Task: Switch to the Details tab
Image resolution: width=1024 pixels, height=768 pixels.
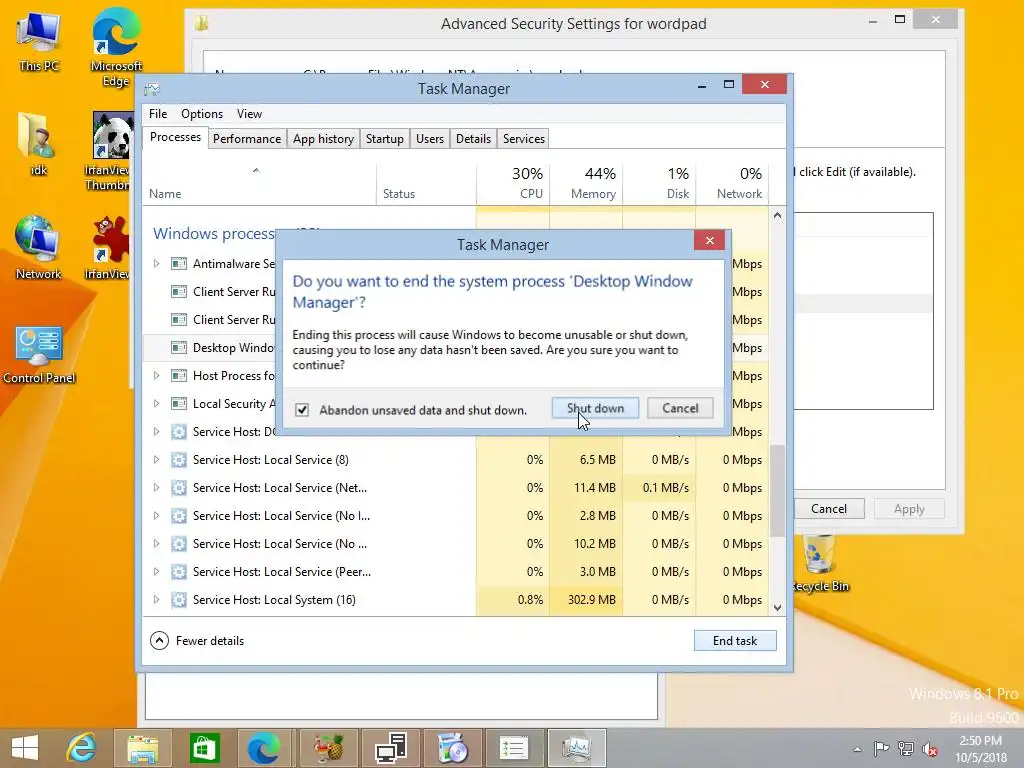Action: (473, 138)
